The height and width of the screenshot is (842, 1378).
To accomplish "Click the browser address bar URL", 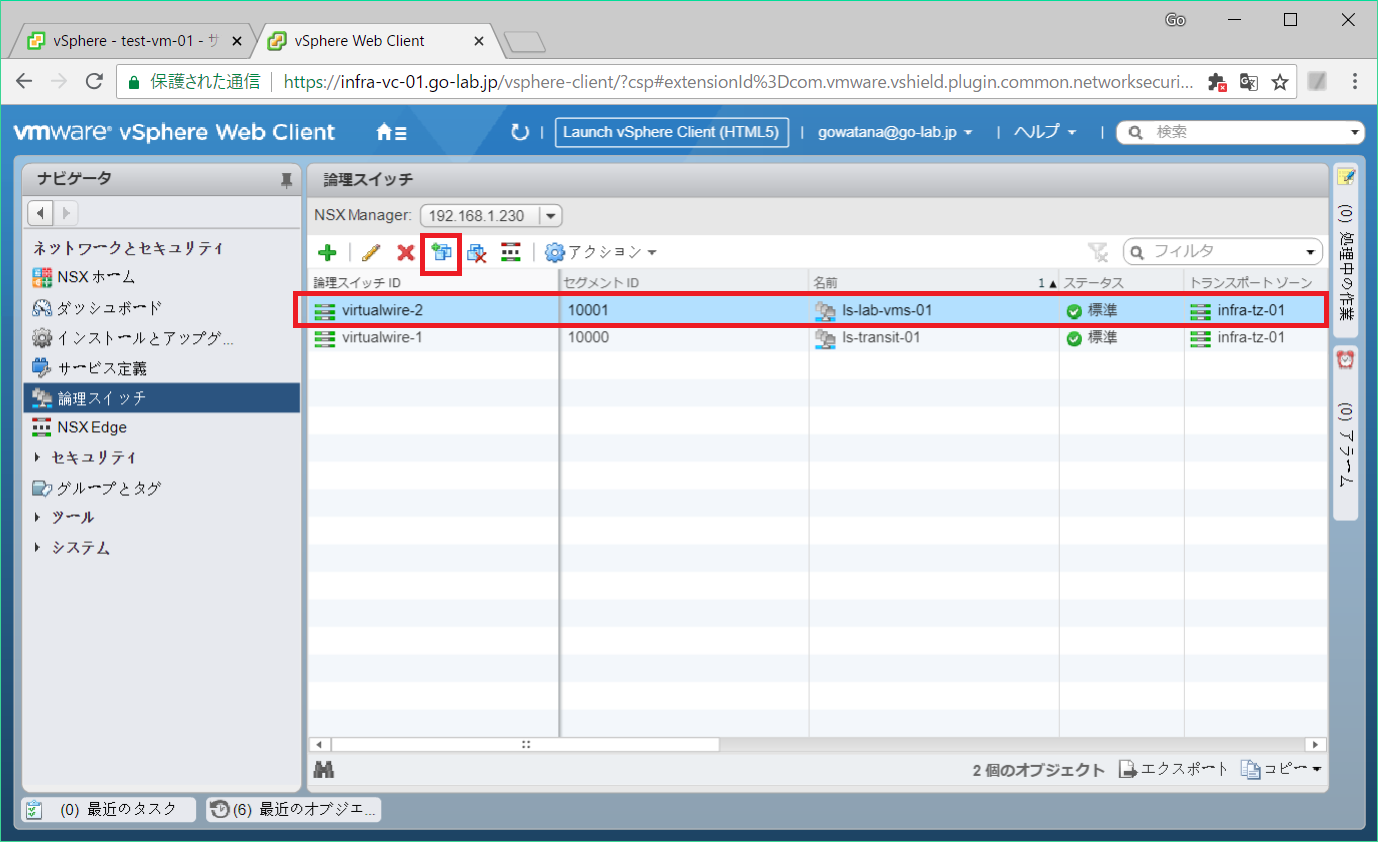I will pos(738,82).
